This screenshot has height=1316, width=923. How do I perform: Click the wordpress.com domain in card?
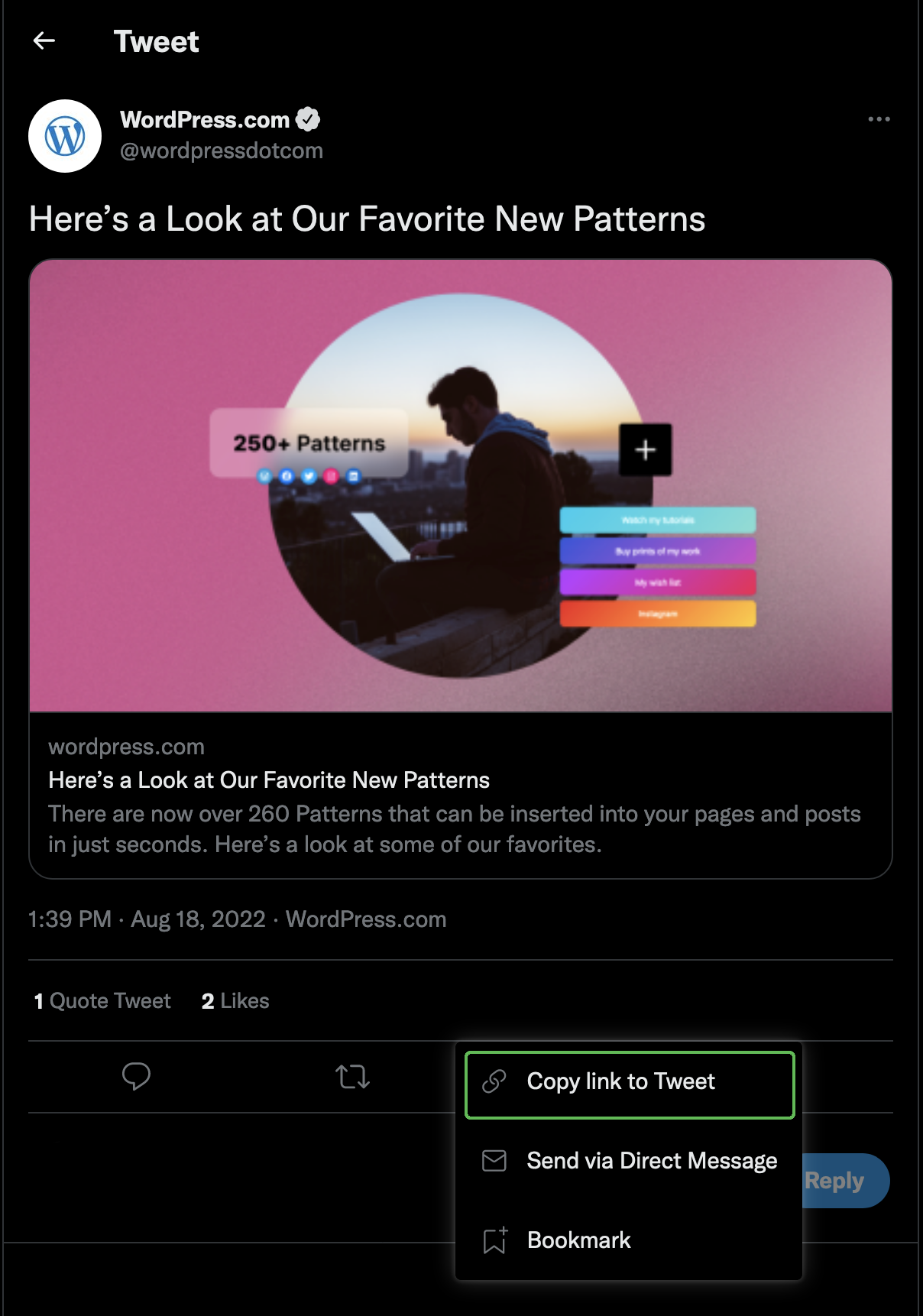(127, 747)
